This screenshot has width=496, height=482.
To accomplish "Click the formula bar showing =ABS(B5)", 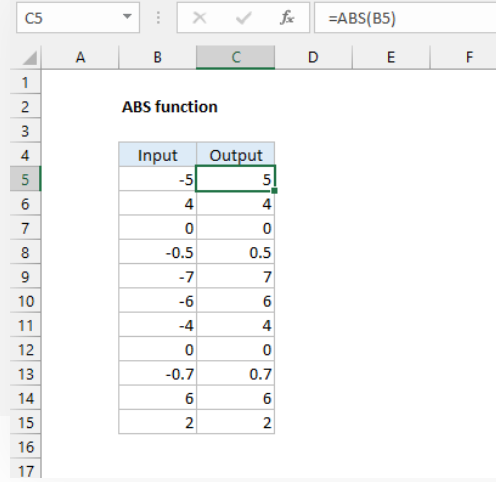I will (x=405, y=18).
